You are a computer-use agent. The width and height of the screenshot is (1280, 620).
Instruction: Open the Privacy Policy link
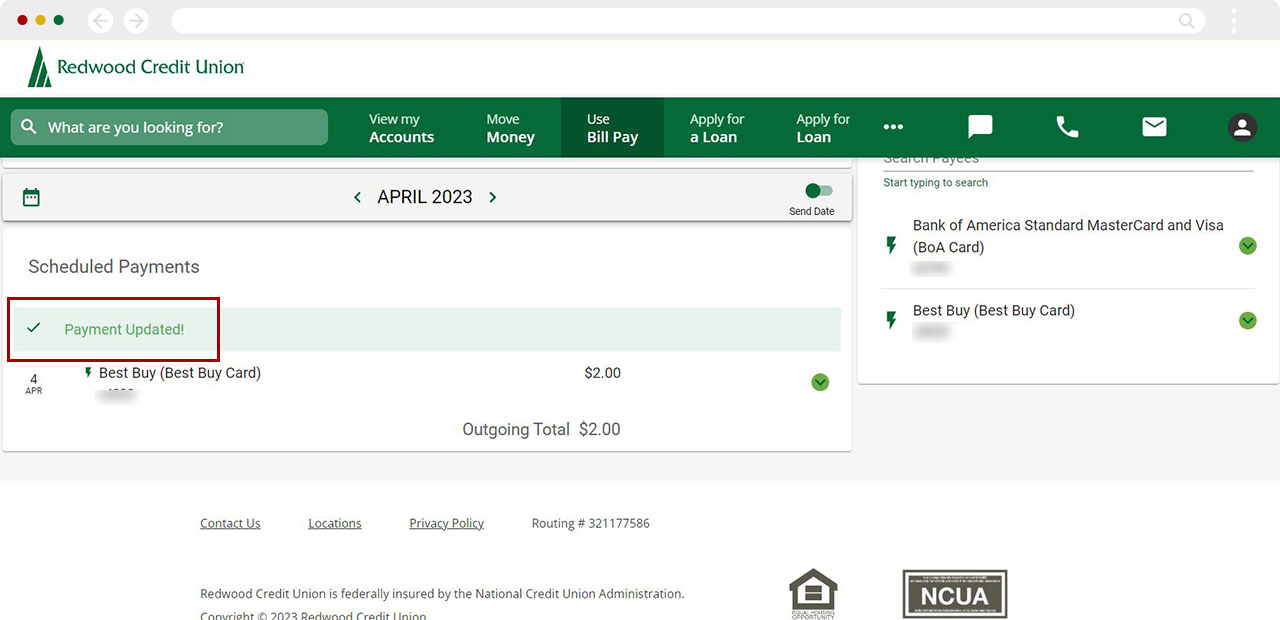pos(446,523)
